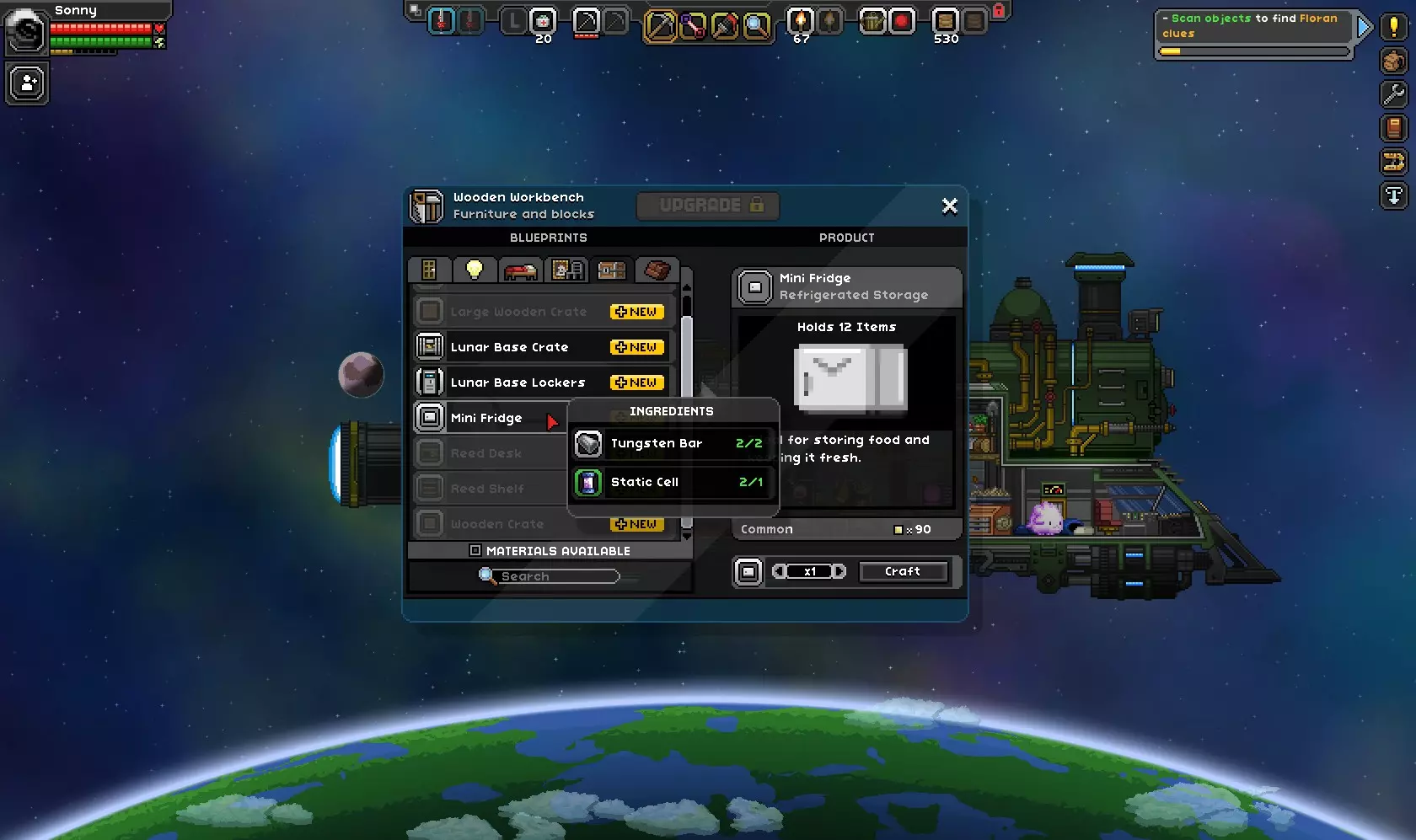The image size is (1416, 840).
Task: Craft the Mini Fridge
Action: [903, 572]
